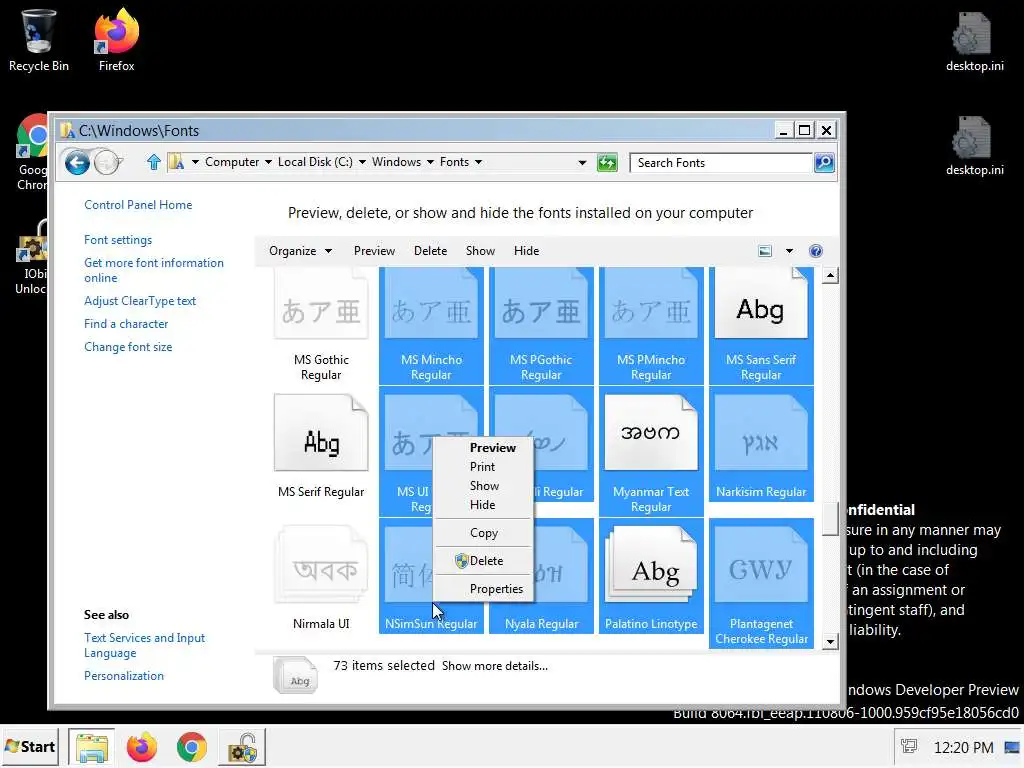Open the Start menu button
The height and width of the screenshot is (768, 1024).
[x=30, y=746]
